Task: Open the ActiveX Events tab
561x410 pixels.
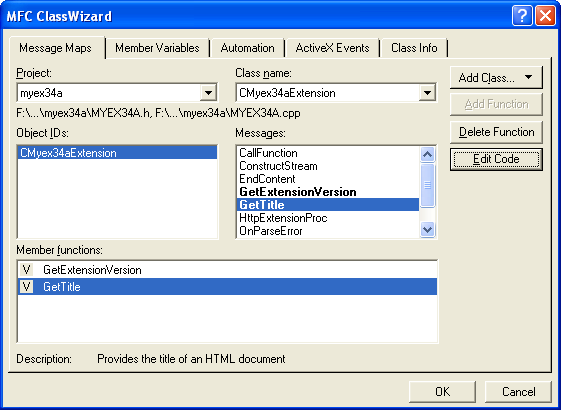Action: (x=332, y=48)
